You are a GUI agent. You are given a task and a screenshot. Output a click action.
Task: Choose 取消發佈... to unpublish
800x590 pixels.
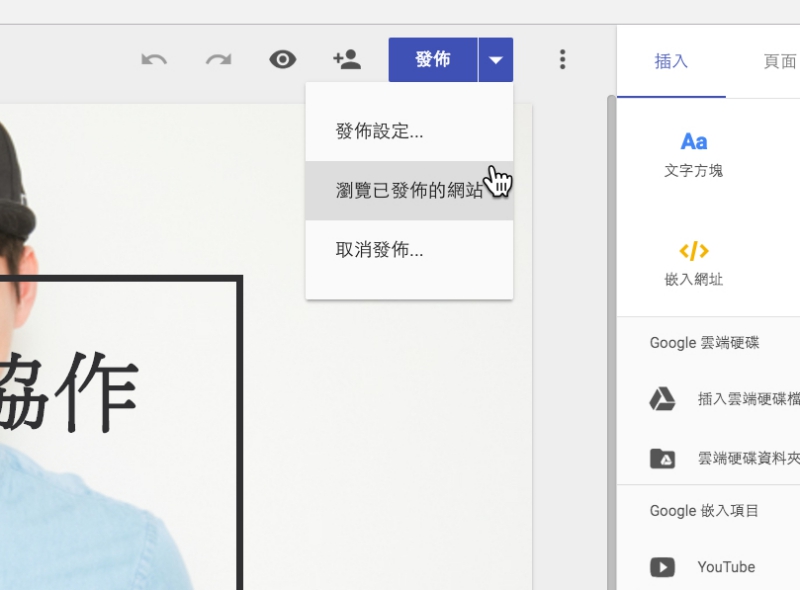click(380, 250)
